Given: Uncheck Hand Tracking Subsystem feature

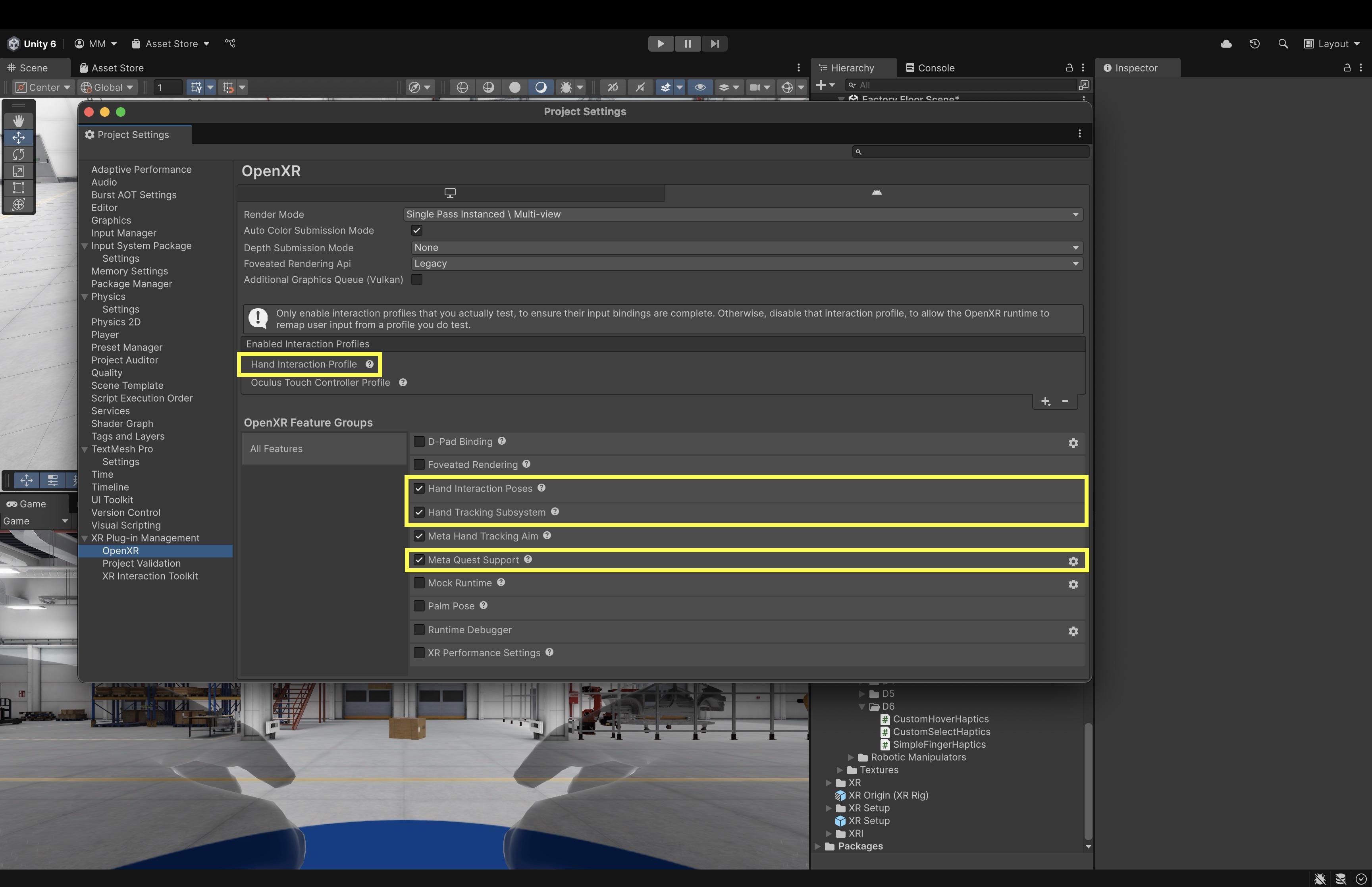Looking at the screenshot, I should click(x=419, y=512).
